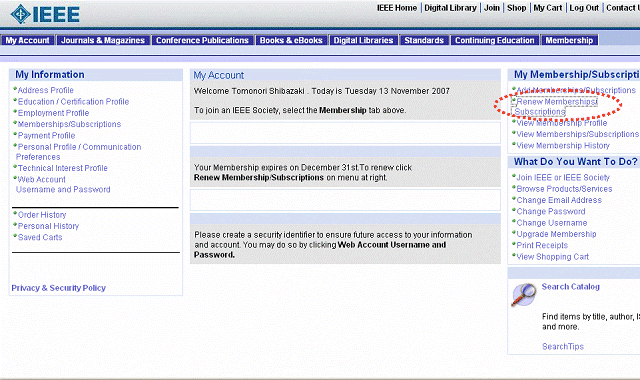Open the Shop link
The image size is (640, 380).
click(517, 8)
